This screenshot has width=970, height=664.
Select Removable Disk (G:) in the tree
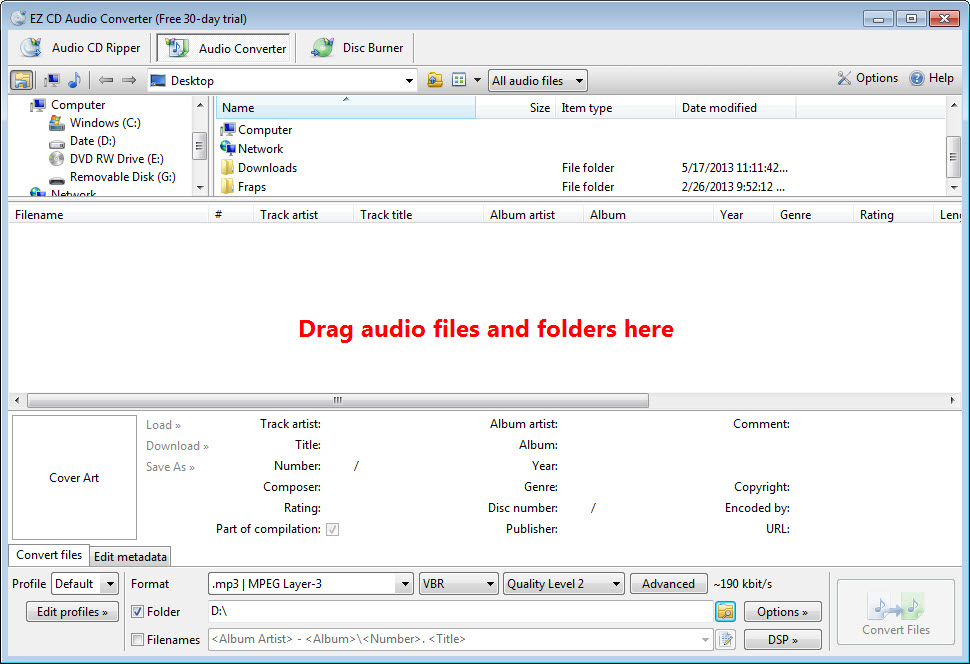point(122,176)
